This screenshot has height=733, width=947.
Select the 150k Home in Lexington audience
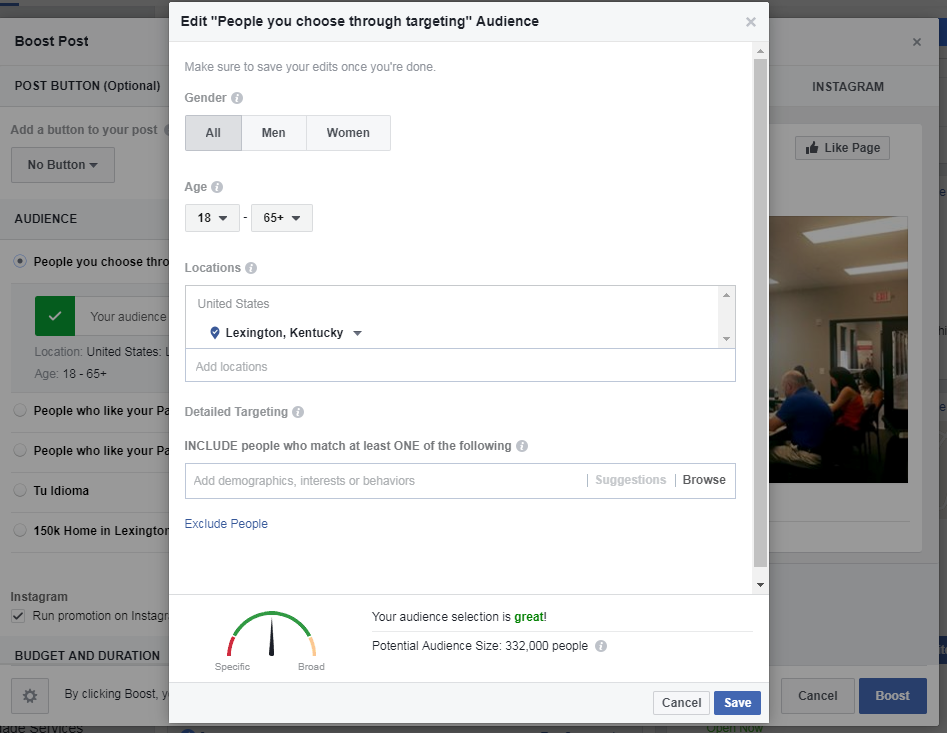(x=20, y=530)
